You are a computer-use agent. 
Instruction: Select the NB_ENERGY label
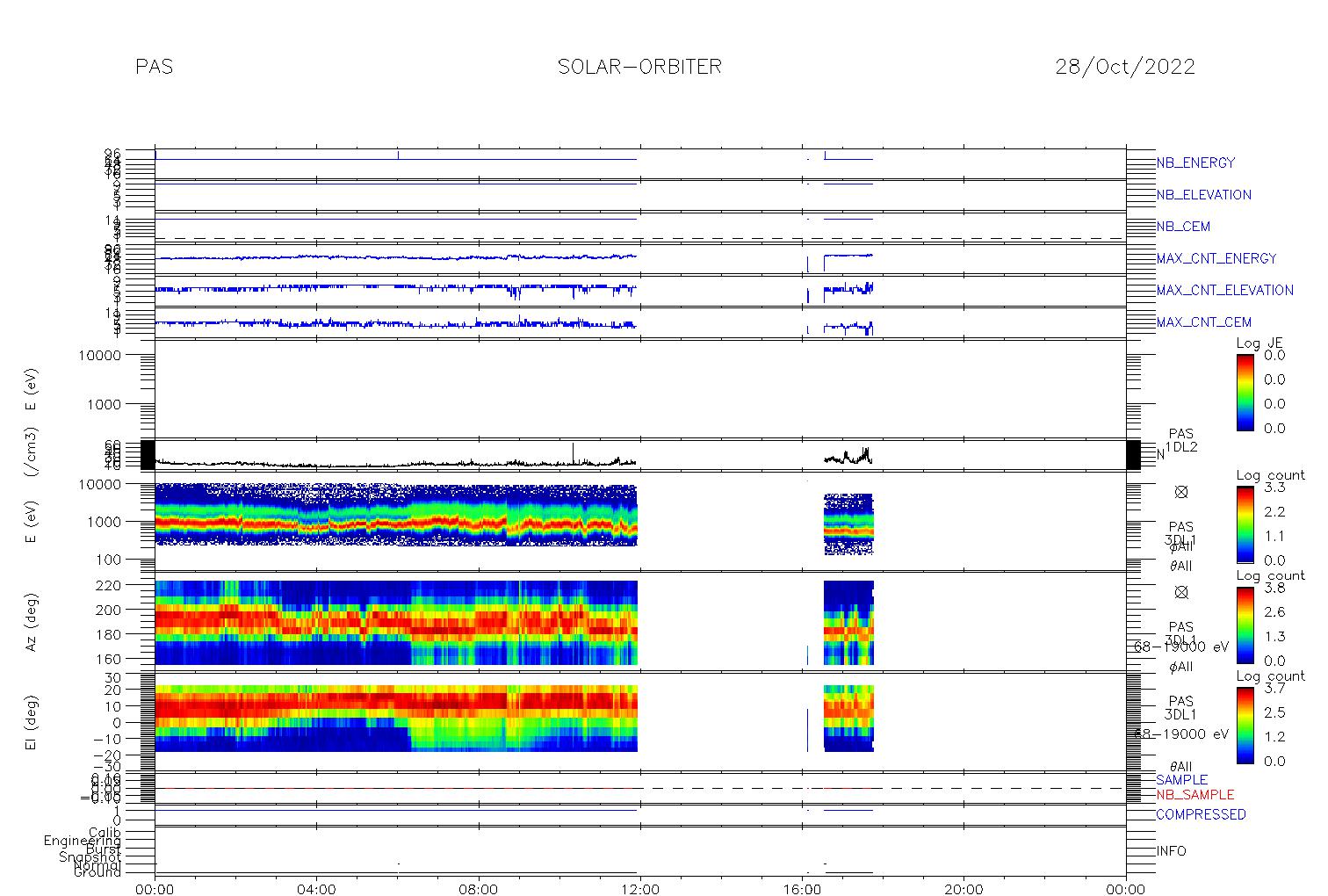tap(1195, 163)
